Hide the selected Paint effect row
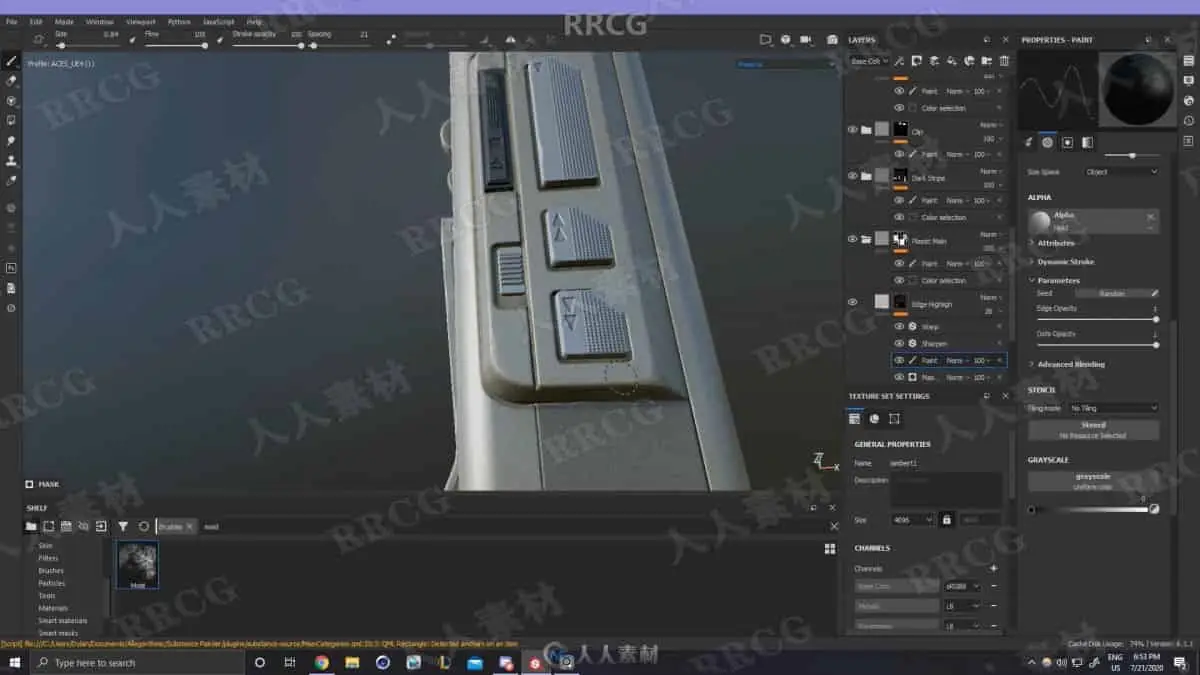This screenshot has width=1200, height=675. click(x=899, y=360)
